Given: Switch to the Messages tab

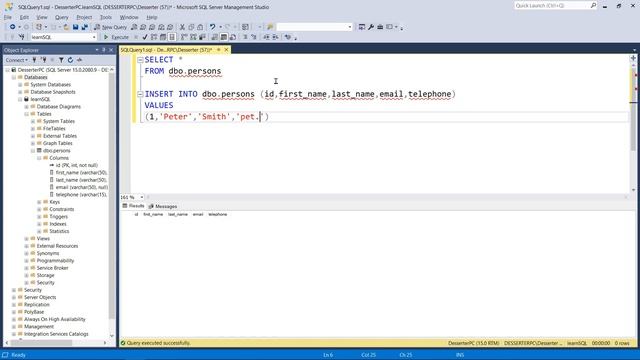Looking at the screenshot, I should 163,206.
